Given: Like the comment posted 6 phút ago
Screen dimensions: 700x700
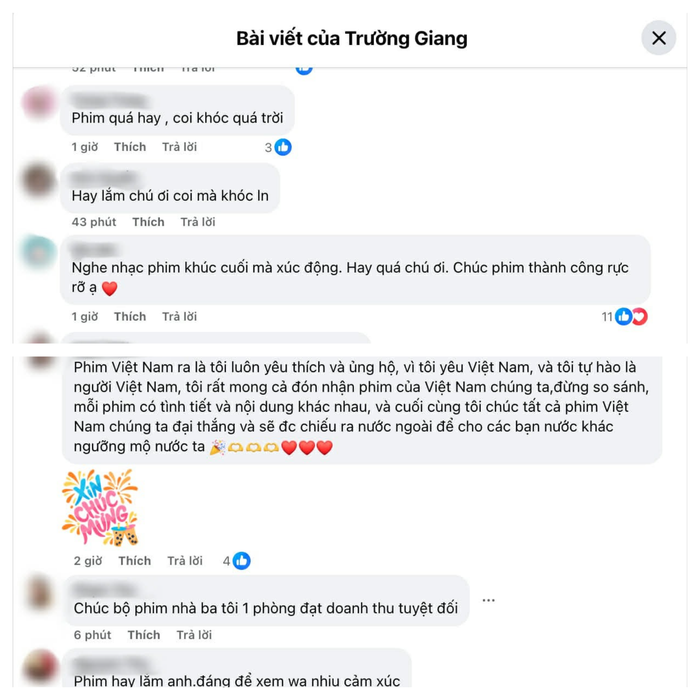Looking at the screenshot, I should pos(144,635).
